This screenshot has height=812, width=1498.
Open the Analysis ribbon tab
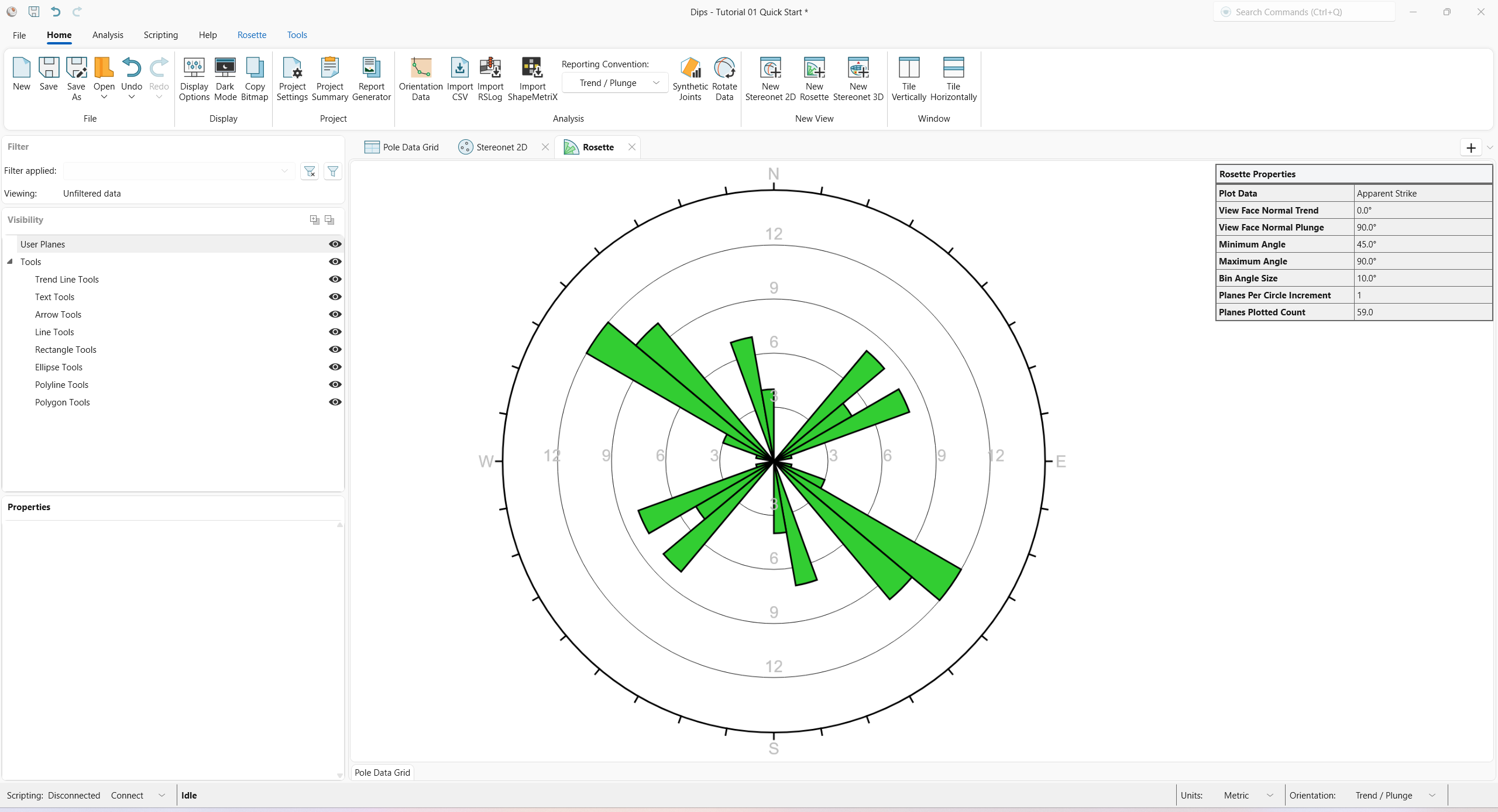[108, 35]
